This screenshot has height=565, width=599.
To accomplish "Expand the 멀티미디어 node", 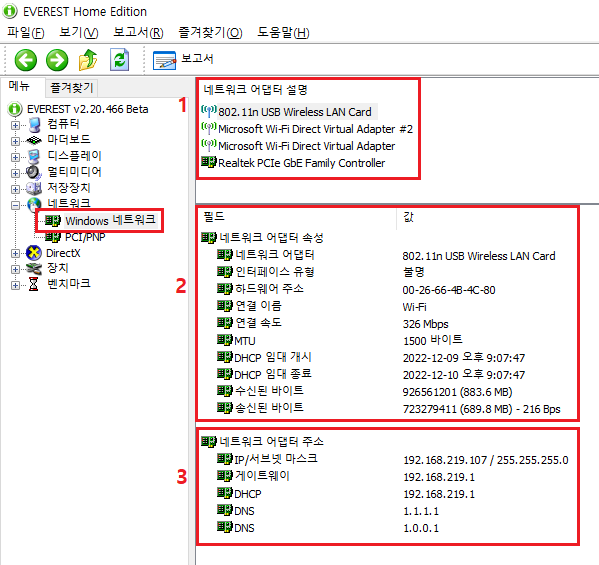I will click(15, 173).
